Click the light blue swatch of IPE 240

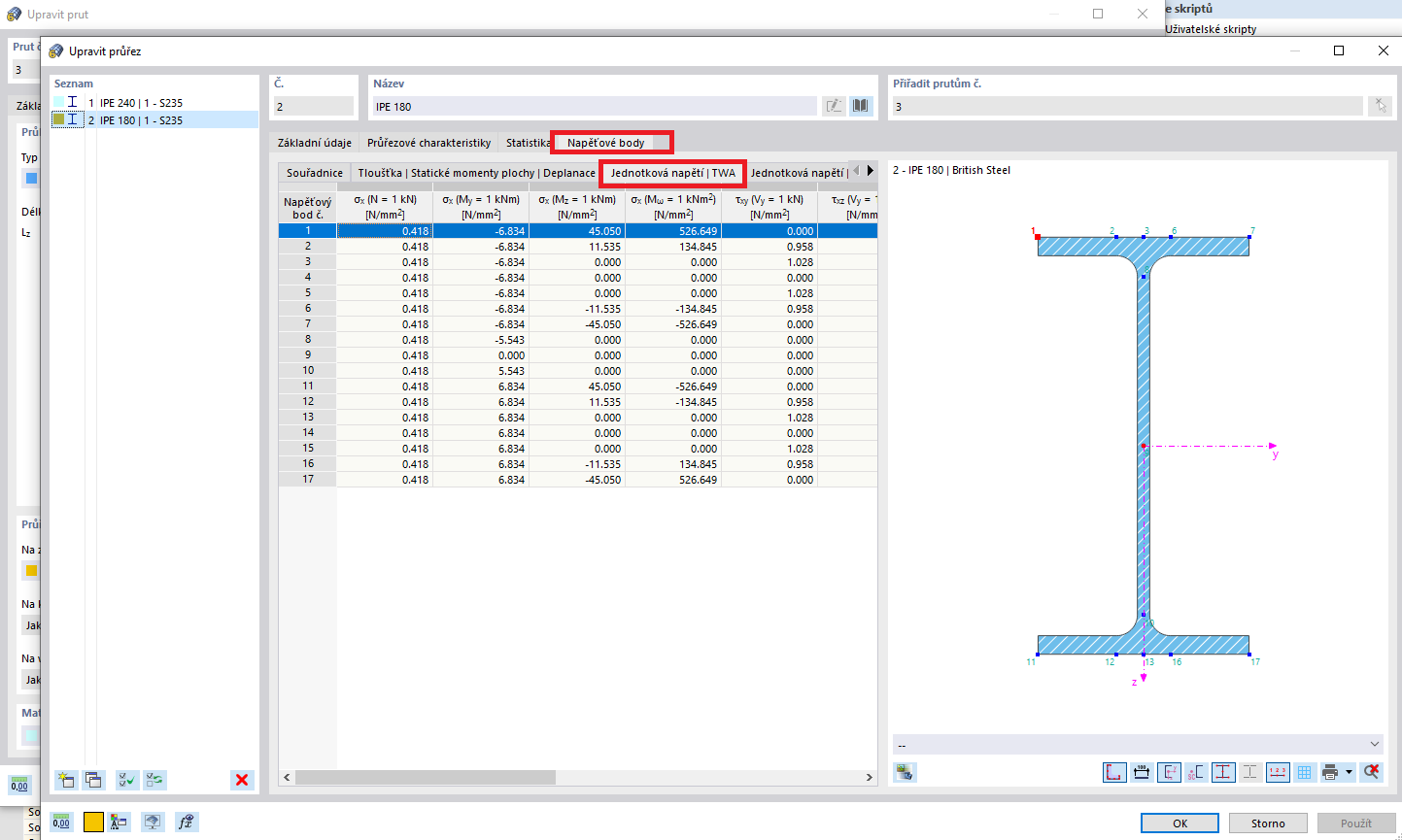pos(59,102)
